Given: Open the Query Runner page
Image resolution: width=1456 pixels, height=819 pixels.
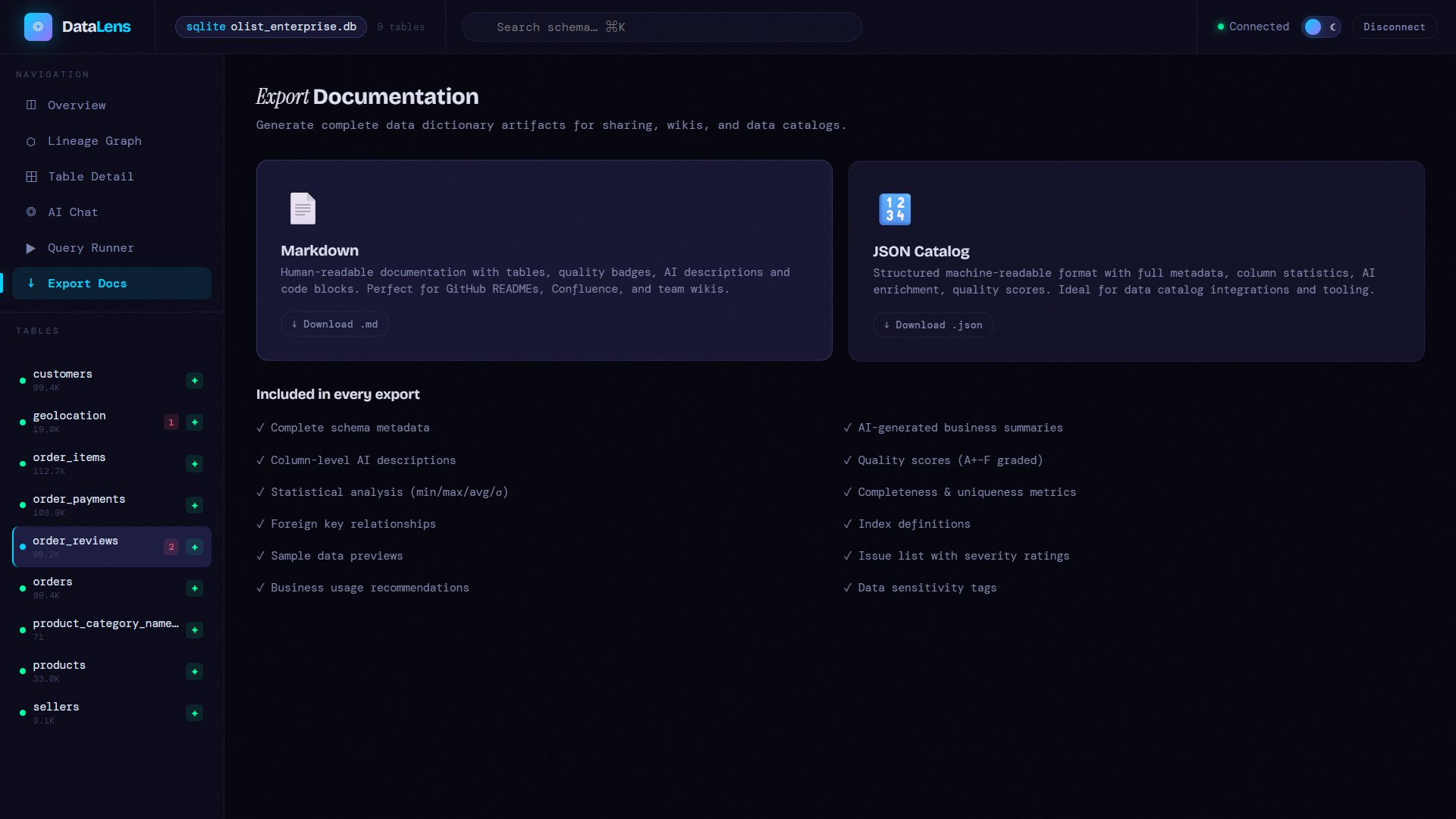Looking at the screenshot, I should [x=111, y=248].
